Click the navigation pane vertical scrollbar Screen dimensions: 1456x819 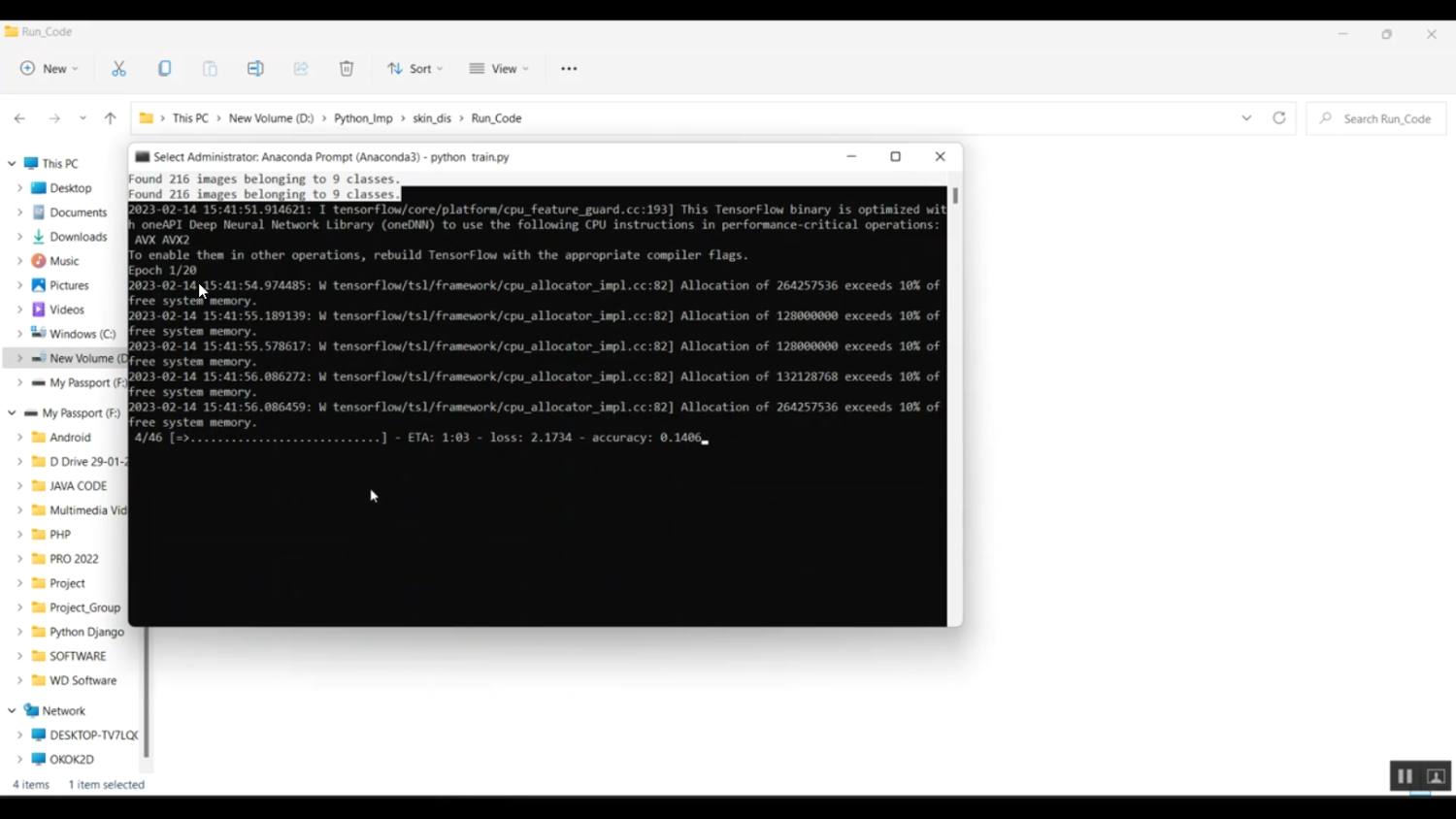[x=147, y=692]
